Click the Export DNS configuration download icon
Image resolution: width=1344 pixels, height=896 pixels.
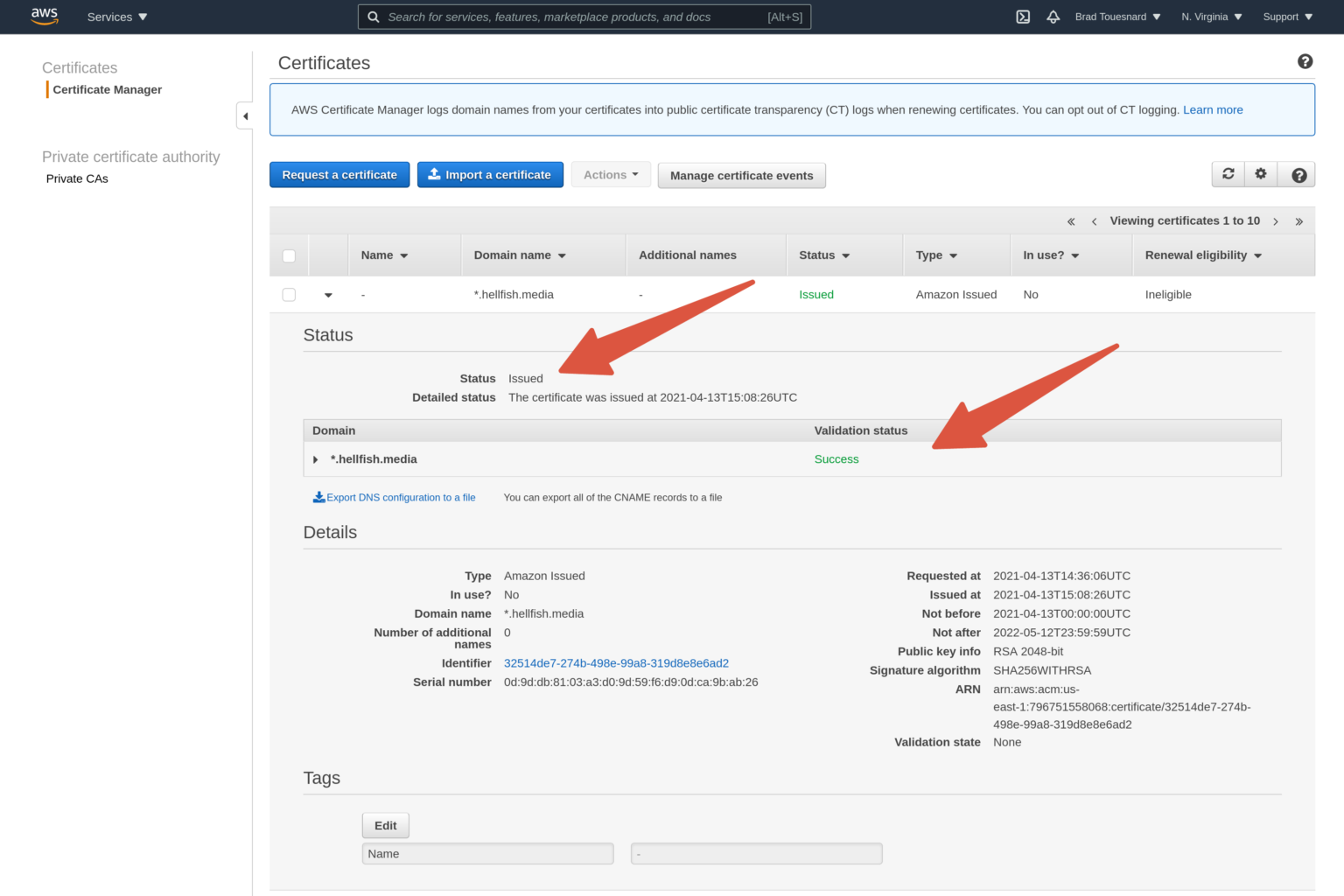pyautogui.click(x=319, y=496)
